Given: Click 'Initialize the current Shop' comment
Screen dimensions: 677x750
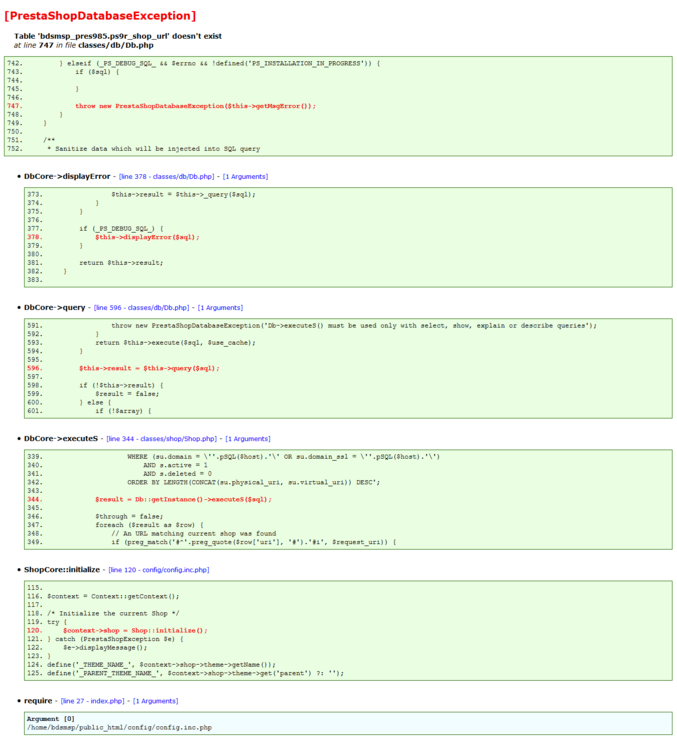Looking at the screenshot, I should 113,614.
